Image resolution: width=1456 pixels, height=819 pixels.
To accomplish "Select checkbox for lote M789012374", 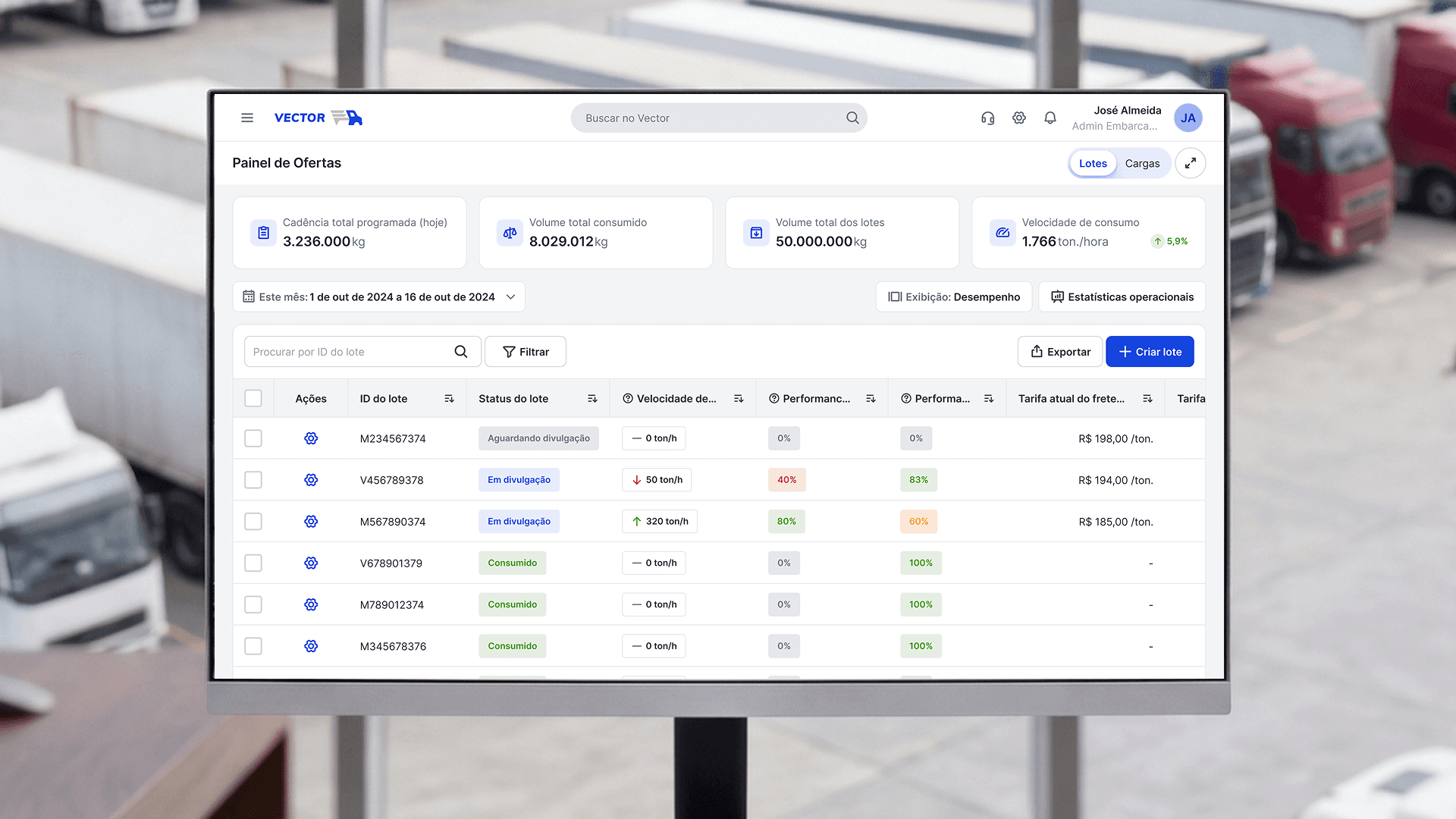I will click(x=253, y=604).
